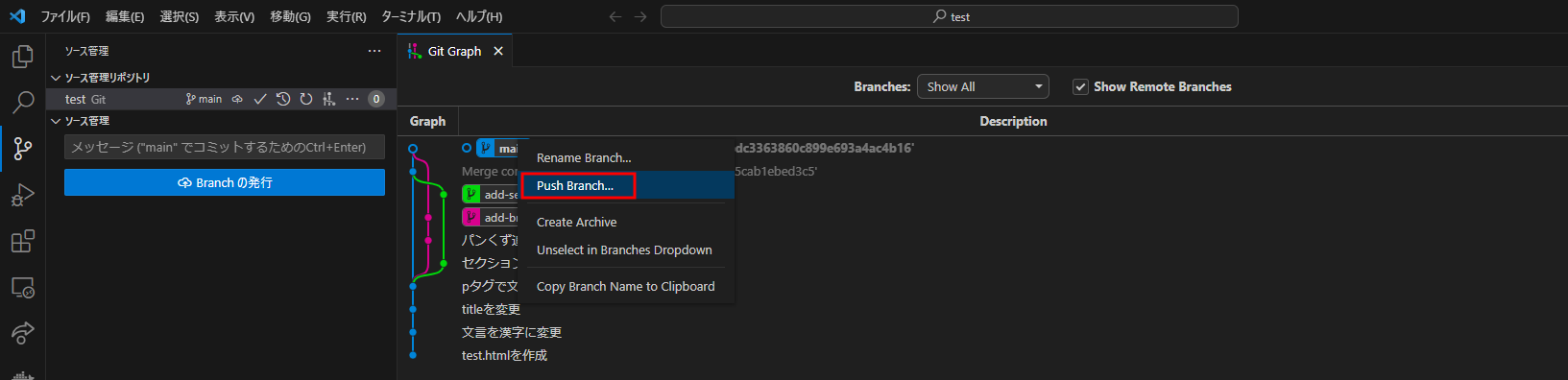Screen dimensions: 1568x380
Task: Choose Unselect in Branches Dropdown
Action: pos(626,249)
